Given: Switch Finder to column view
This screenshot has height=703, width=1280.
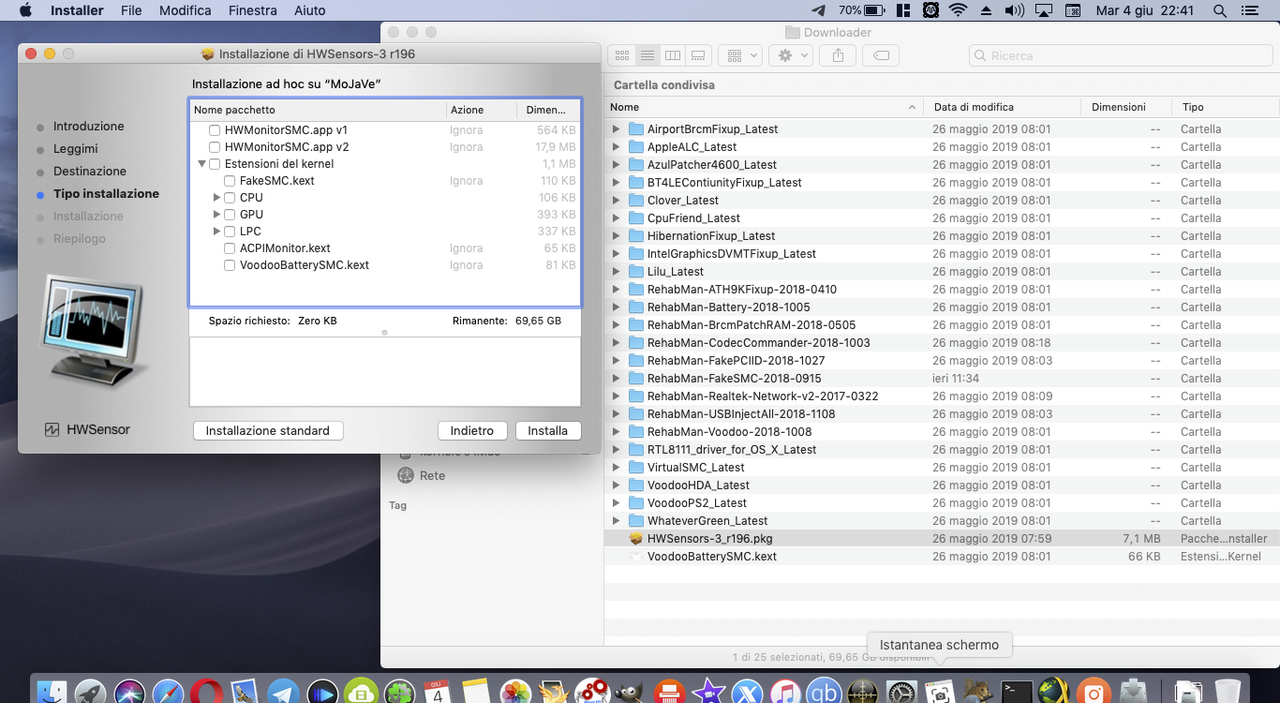Looking at the screenshot, I should (x=673, y=56).
